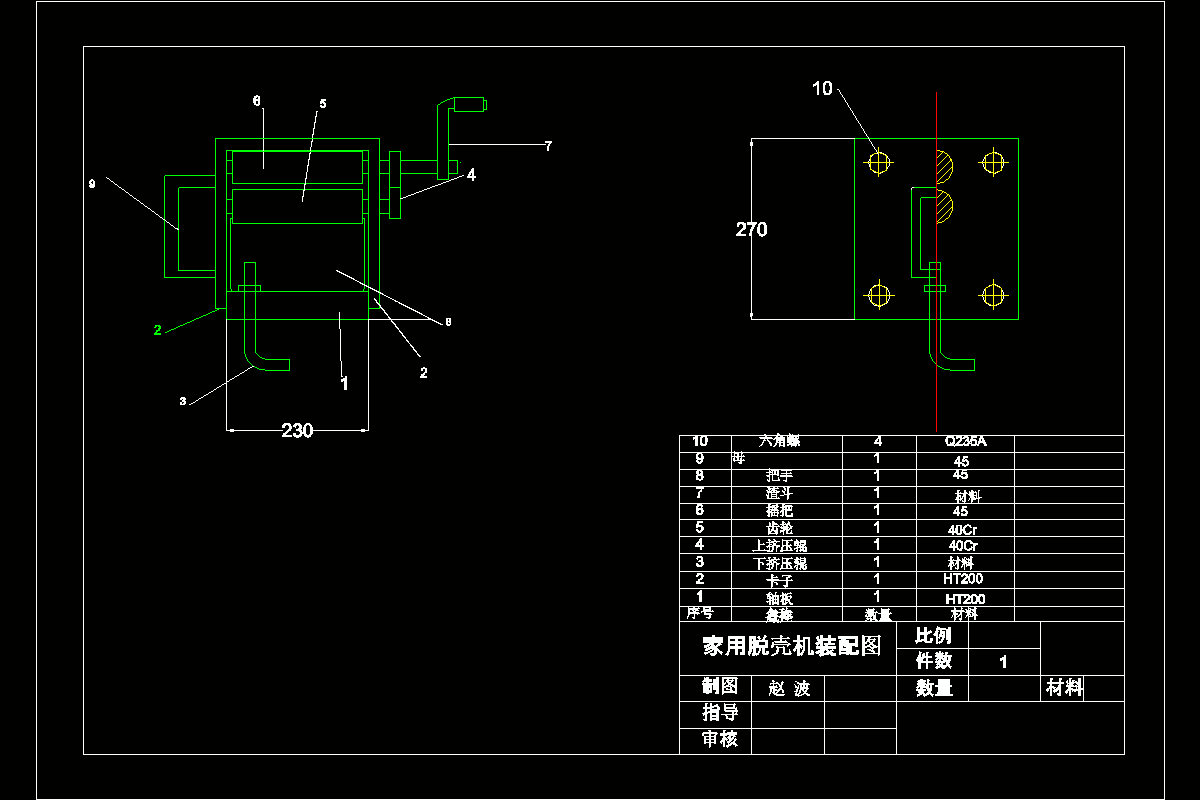Click the title text 家用脱壳机装配图
This screenshot has width=1200, height=800.
[792, 646]
